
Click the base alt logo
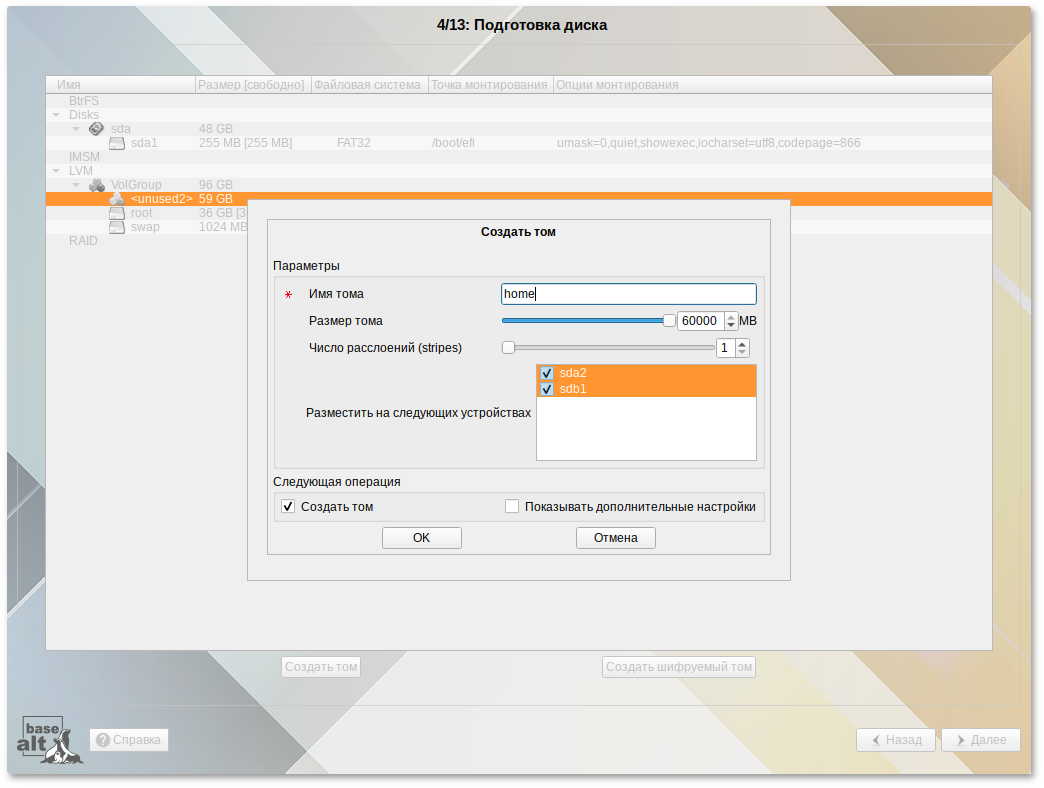point(50,740)
